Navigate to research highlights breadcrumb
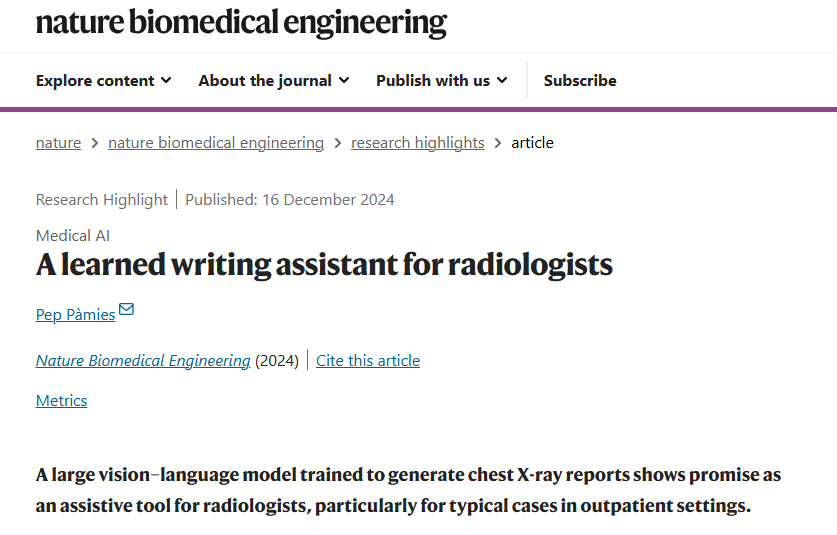The width and height of the screenshot is (837, 535). [417, 143]
